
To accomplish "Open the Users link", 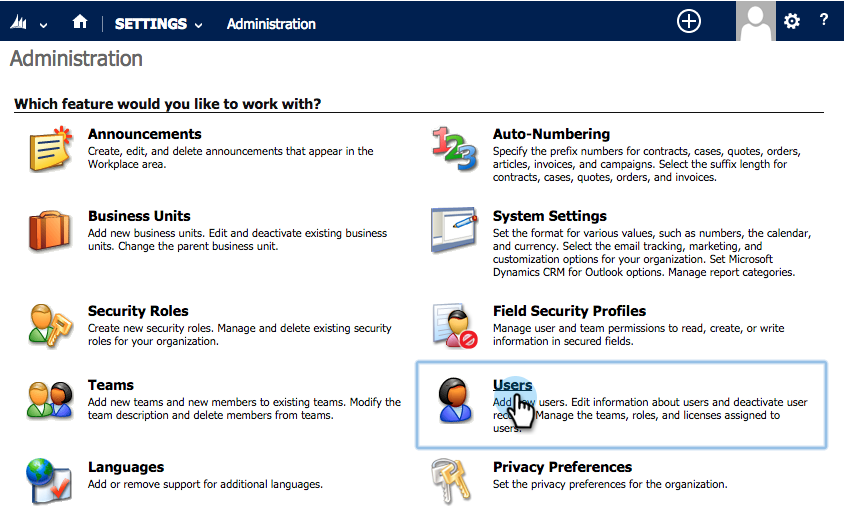I will tap(512, 385).
